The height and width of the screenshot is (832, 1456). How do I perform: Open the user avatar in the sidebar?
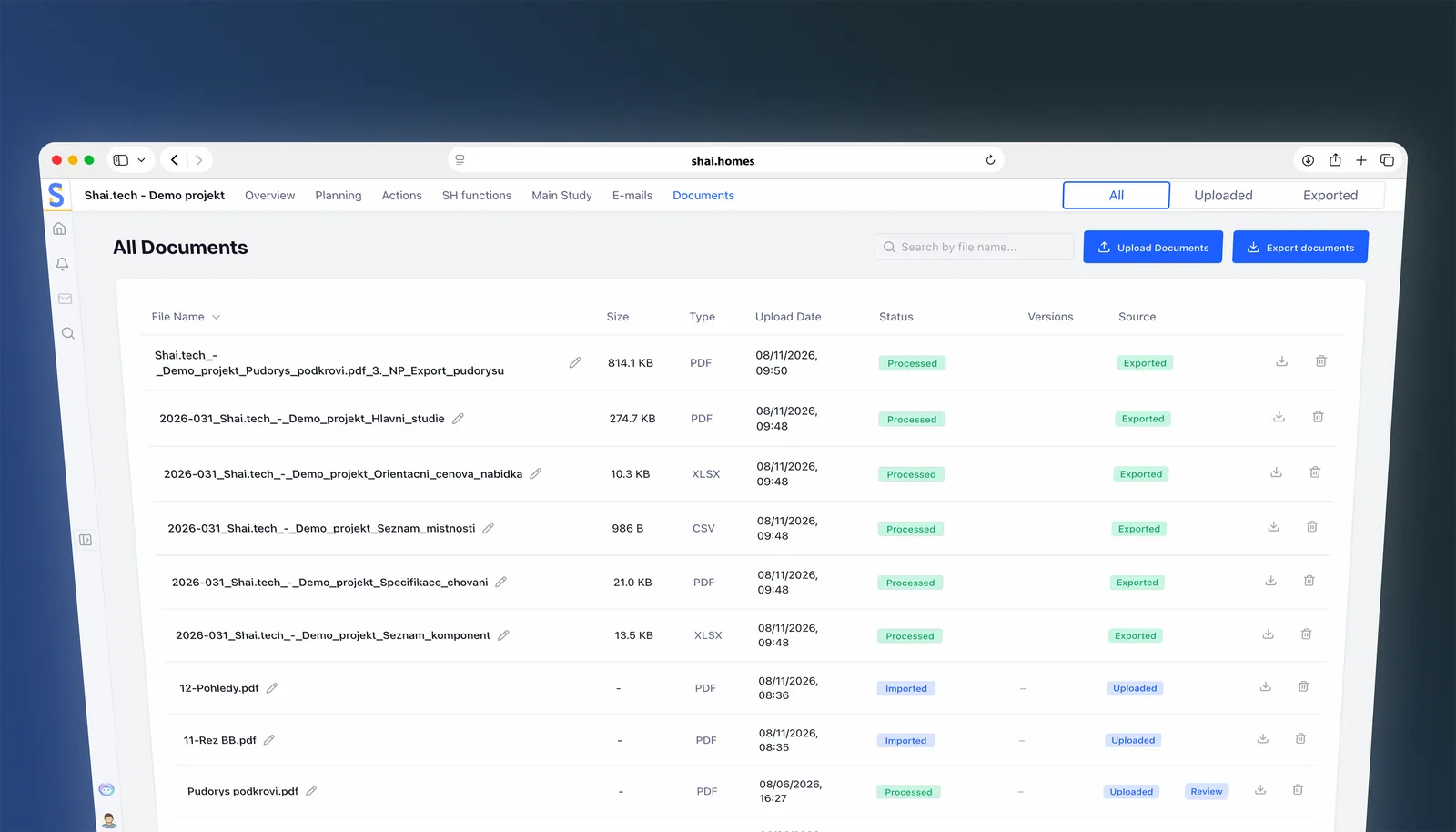[x=109, y=820]
